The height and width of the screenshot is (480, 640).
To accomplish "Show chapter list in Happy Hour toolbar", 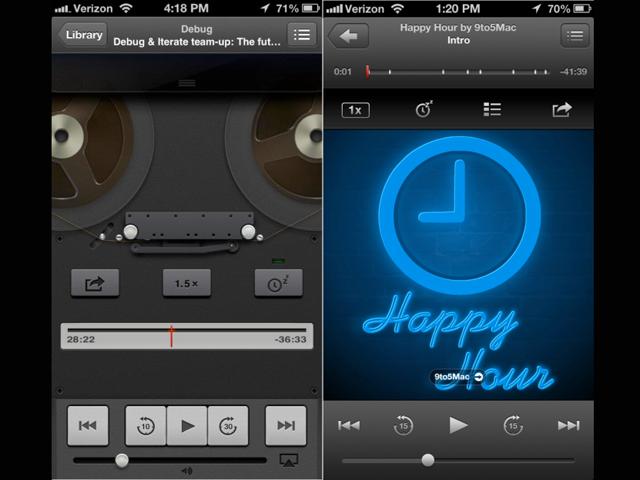I will pyautogui.click(x=492, y=110).
